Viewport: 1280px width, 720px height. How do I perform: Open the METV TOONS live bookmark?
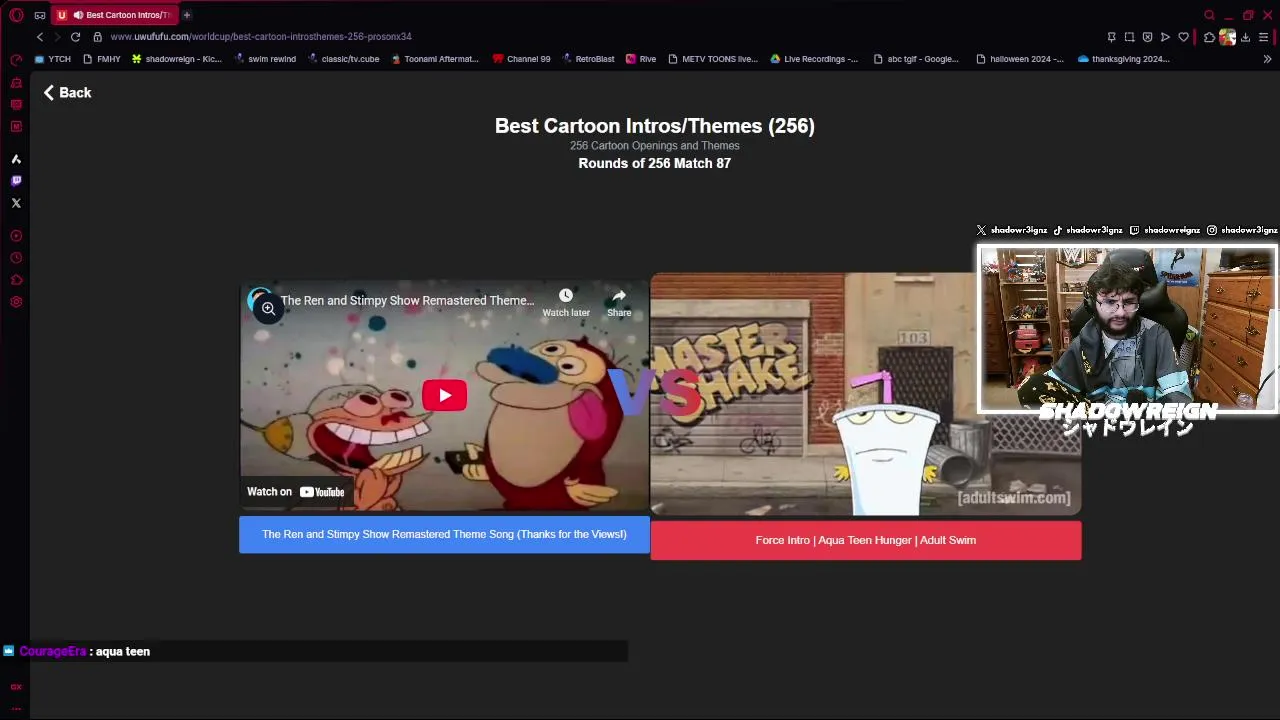(x=713, y=59)
